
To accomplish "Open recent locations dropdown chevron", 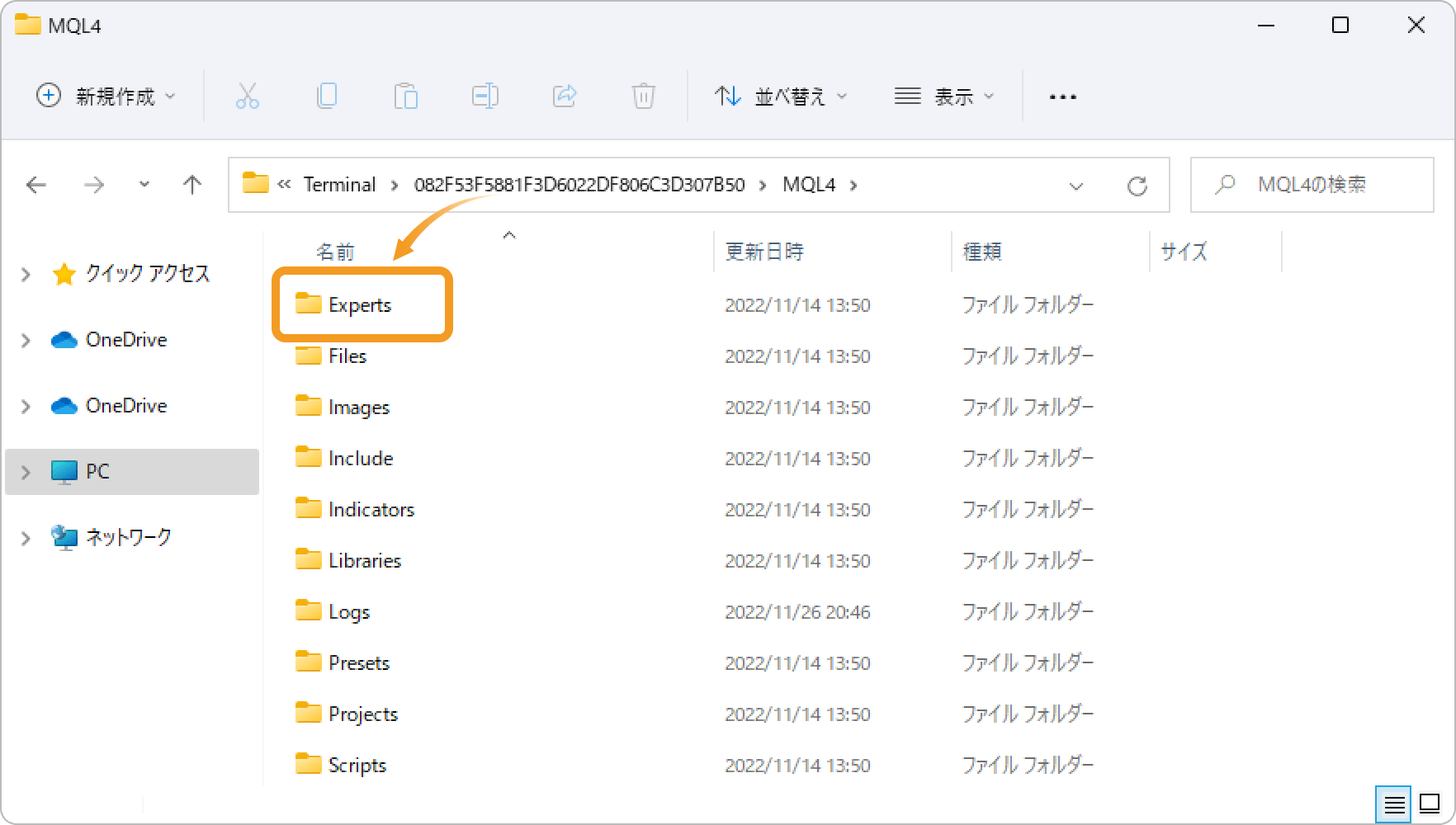I will [x=144, y=185].
